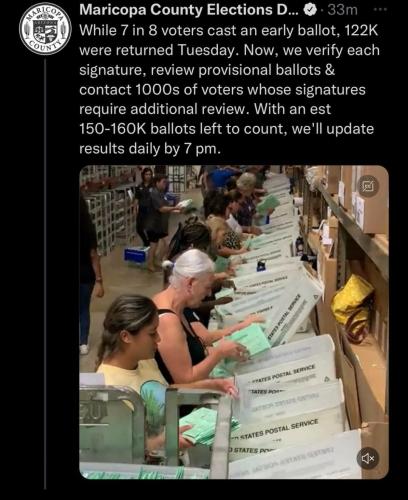This screenshot has width=408, height=500.
Task: Tap the sentence 'results daily by 7 pm'
Action: 150,148
